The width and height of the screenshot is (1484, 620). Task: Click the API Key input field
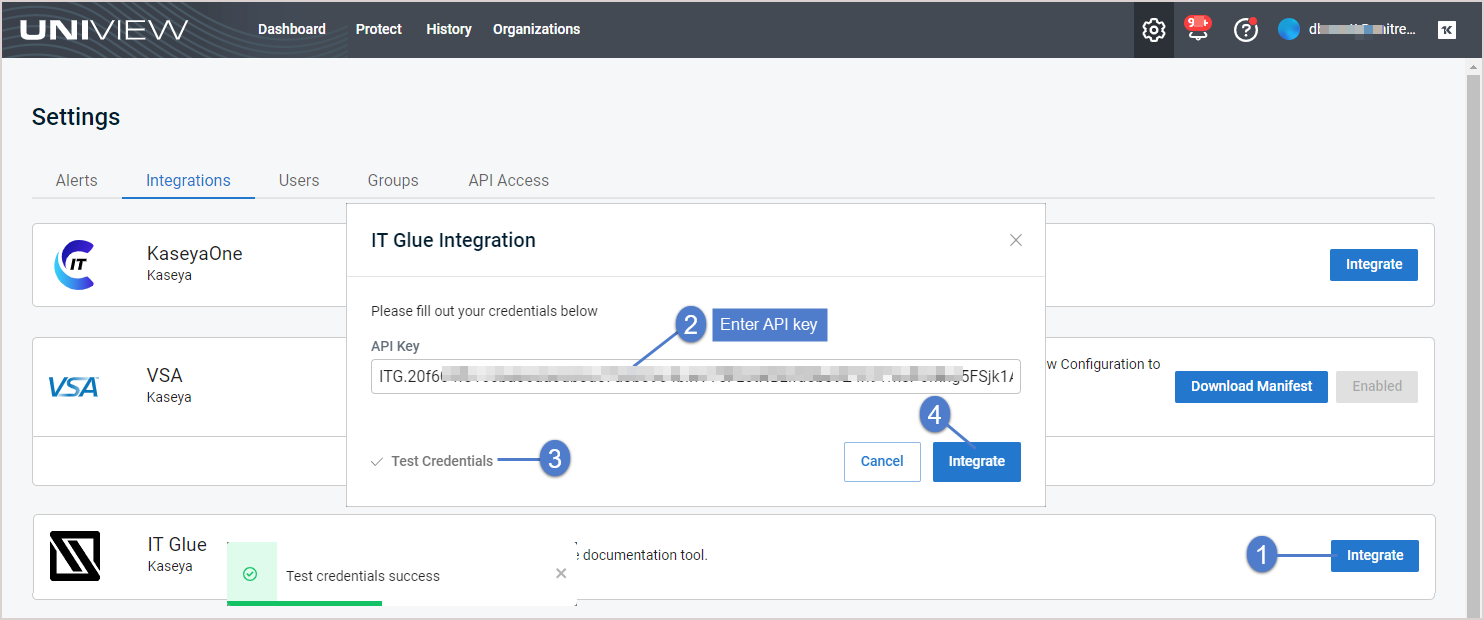[696, 377]
